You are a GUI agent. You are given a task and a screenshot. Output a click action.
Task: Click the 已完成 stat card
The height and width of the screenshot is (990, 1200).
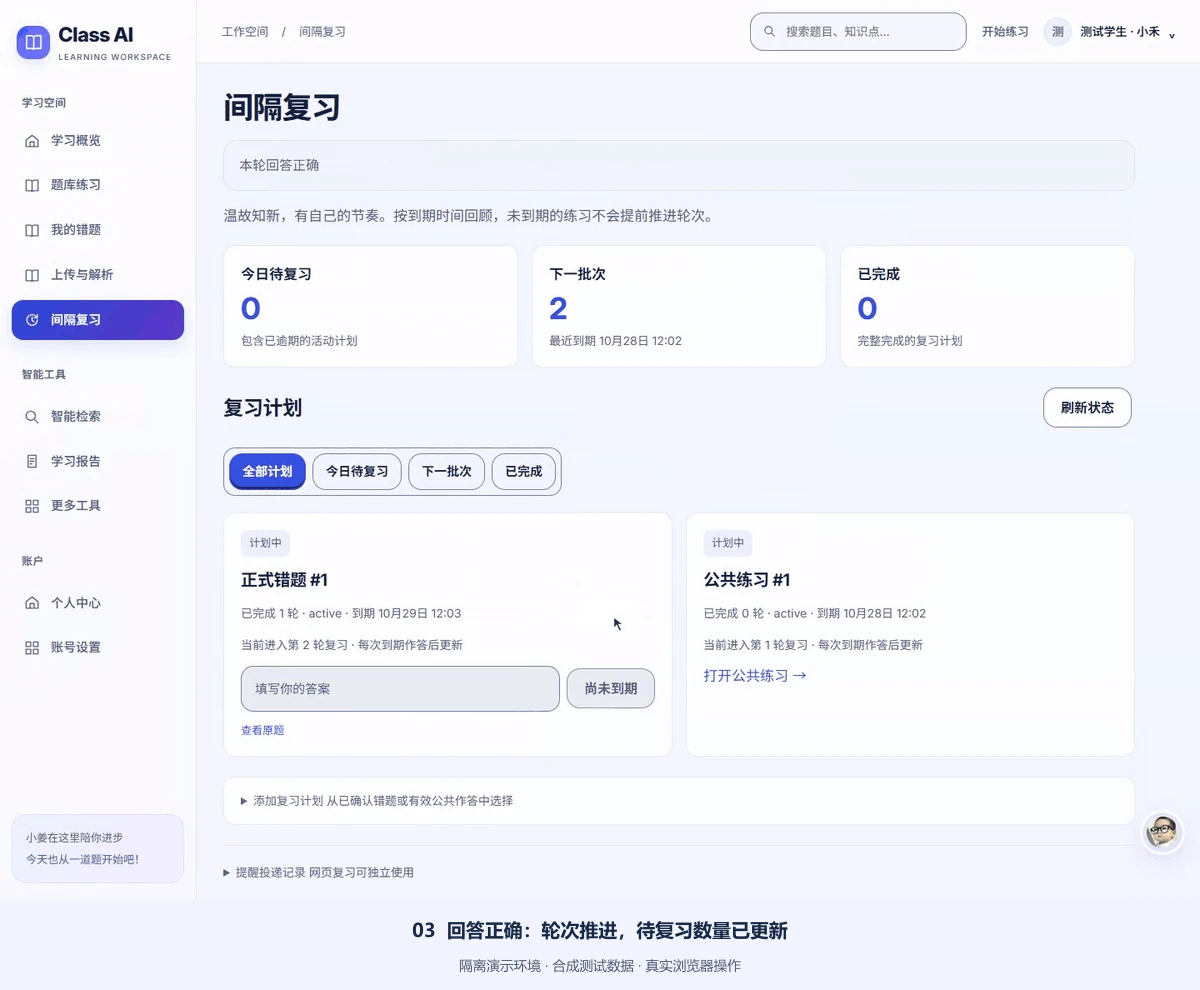coord(987,306)
